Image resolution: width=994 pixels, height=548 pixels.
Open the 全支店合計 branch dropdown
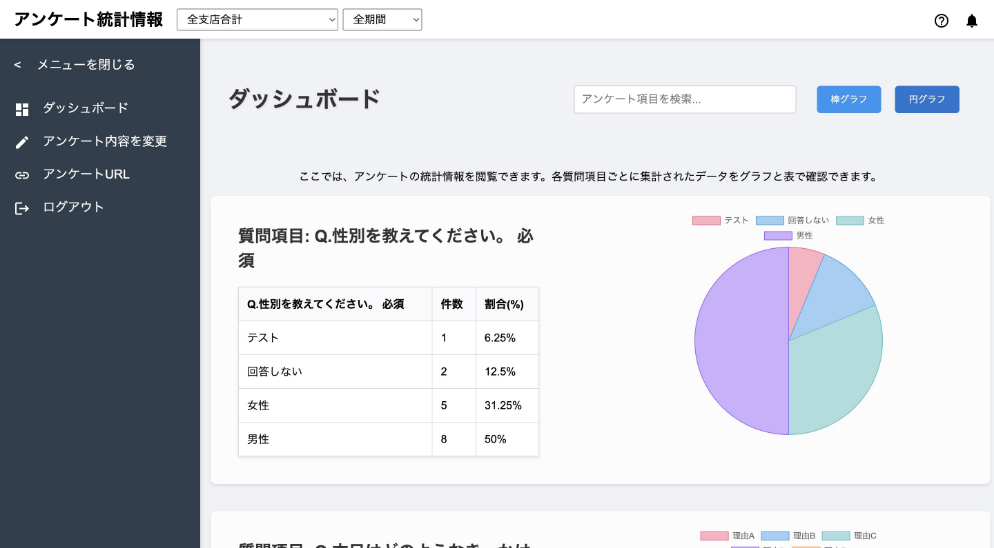coord(257,20)
